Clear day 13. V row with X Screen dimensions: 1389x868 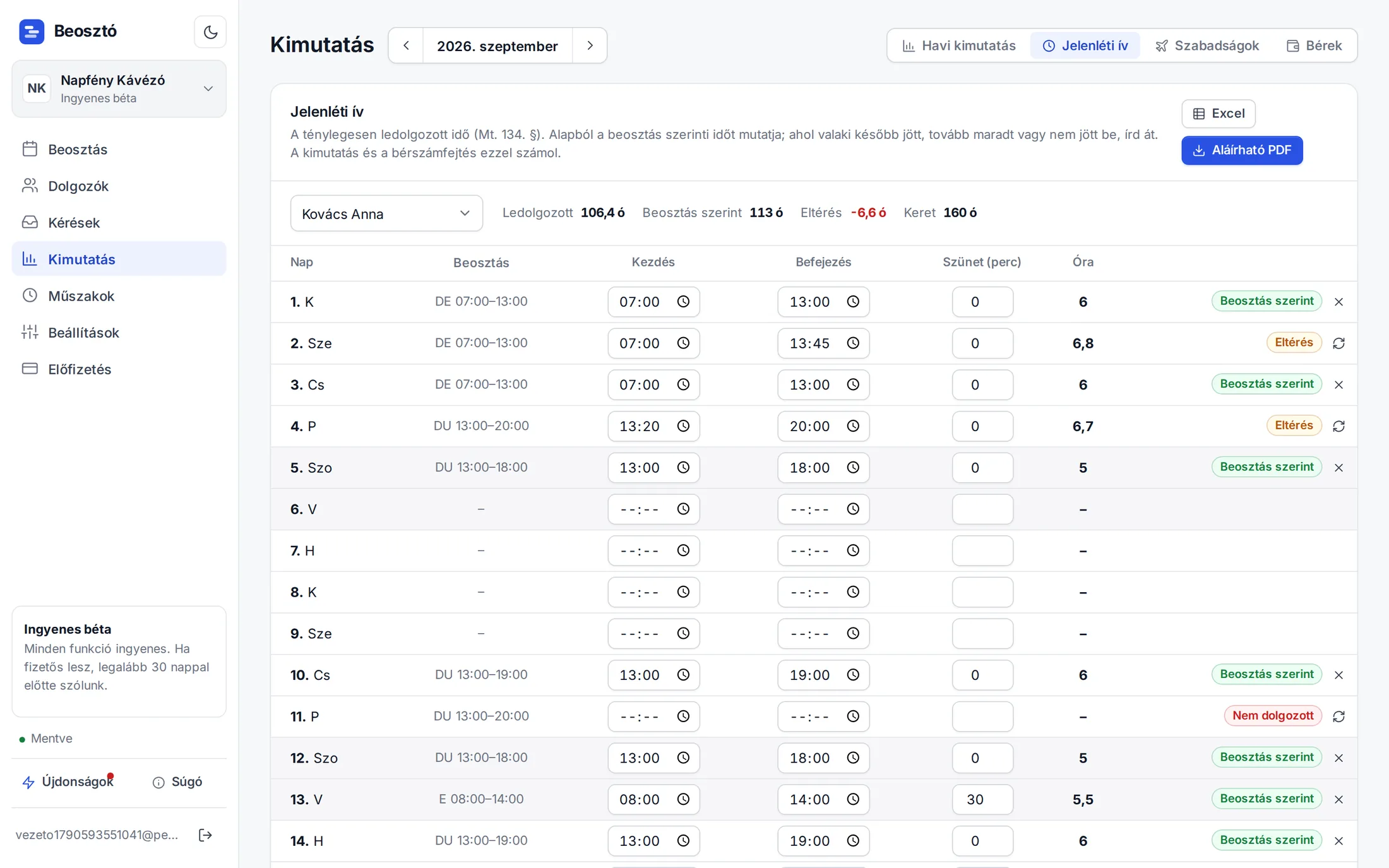(1338, 799)
